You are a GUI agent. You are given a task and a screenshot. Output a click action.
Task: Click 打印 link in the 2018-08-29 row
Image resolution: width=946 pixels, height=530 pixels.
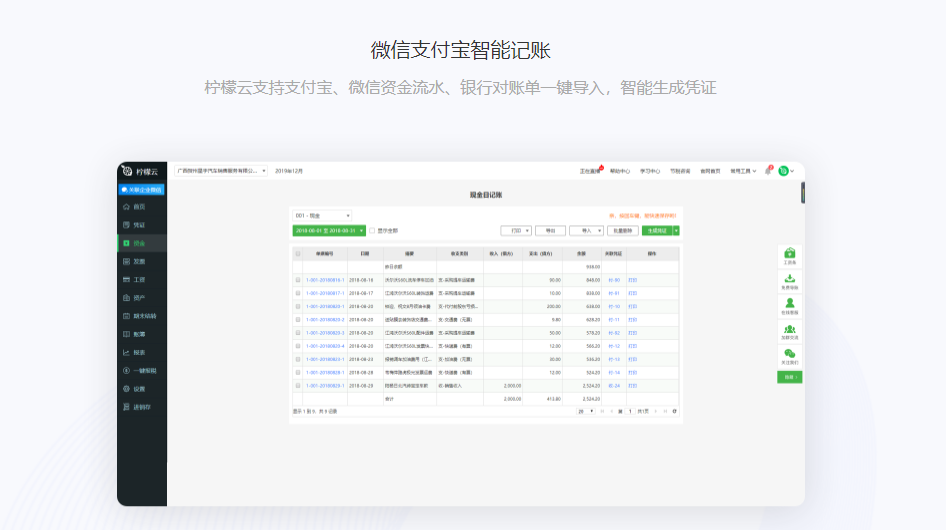(632, 386)
